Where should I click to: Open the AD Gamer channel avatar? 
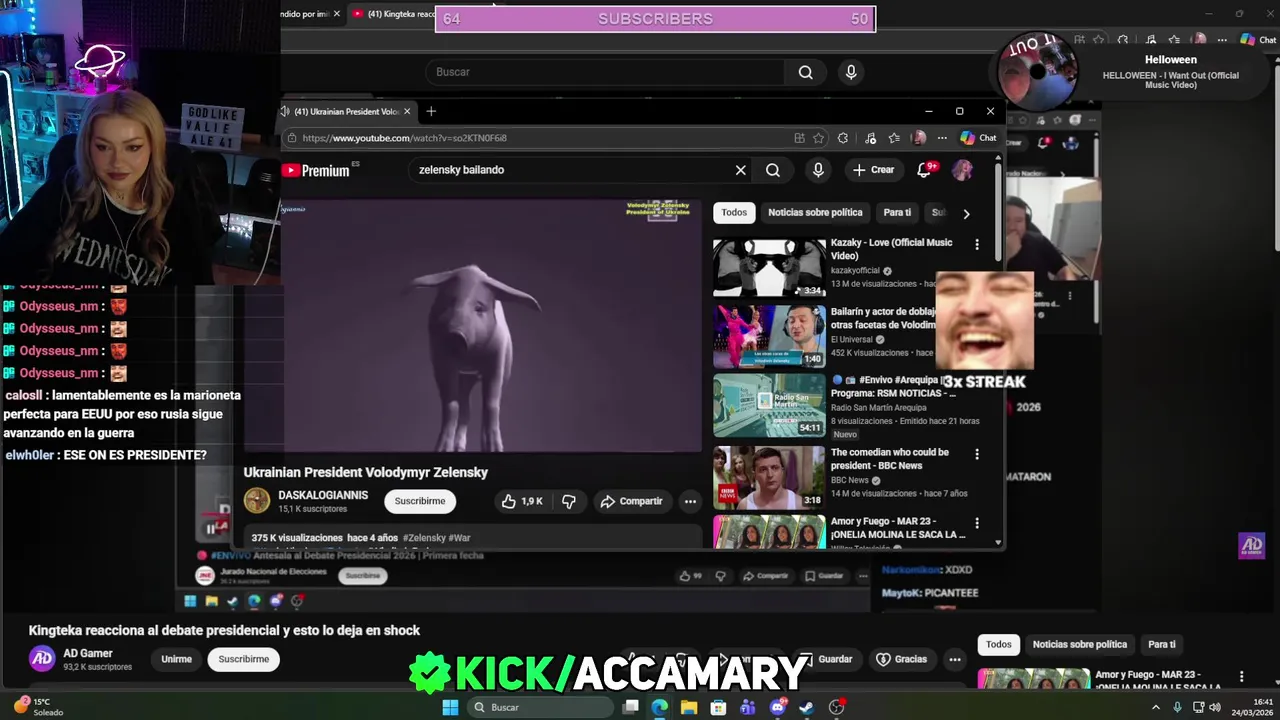(42, 658)
